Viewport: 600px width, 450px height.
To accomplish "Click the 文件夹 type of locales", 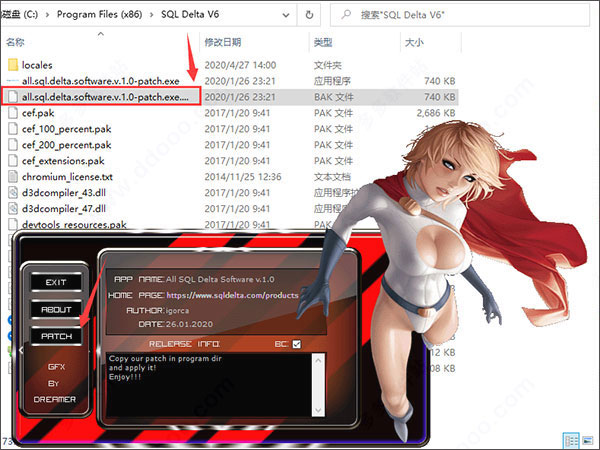I will [328, 65].
